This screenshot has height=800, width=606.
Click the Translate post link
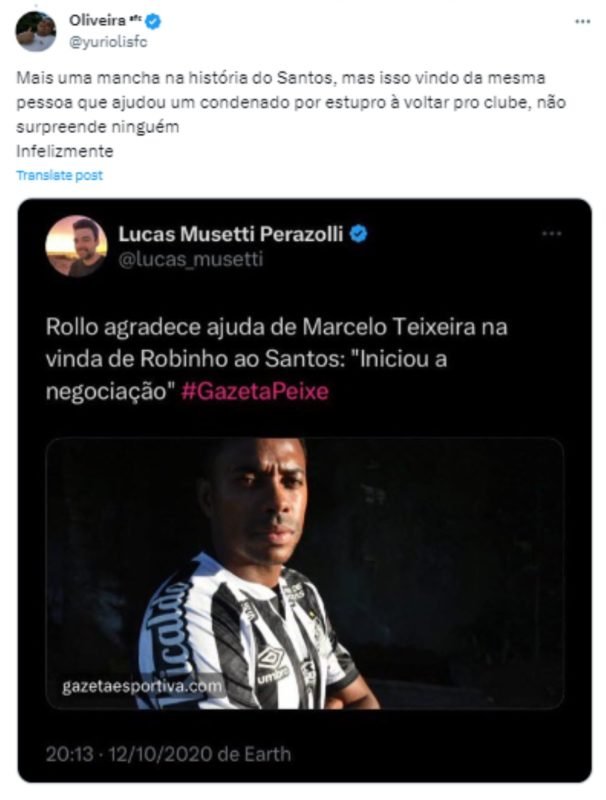point(60,175)
